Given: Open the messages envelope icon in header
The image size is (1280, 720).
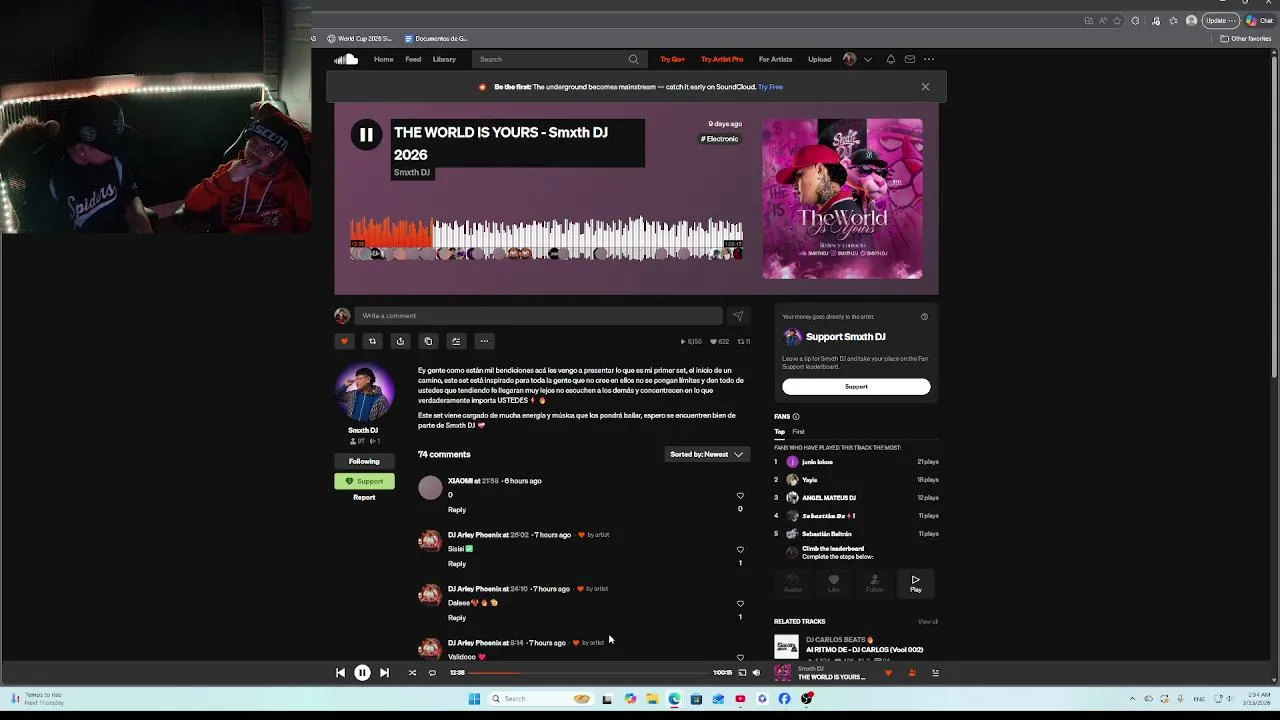Looking at the screenshot, I should pos(910,59).
